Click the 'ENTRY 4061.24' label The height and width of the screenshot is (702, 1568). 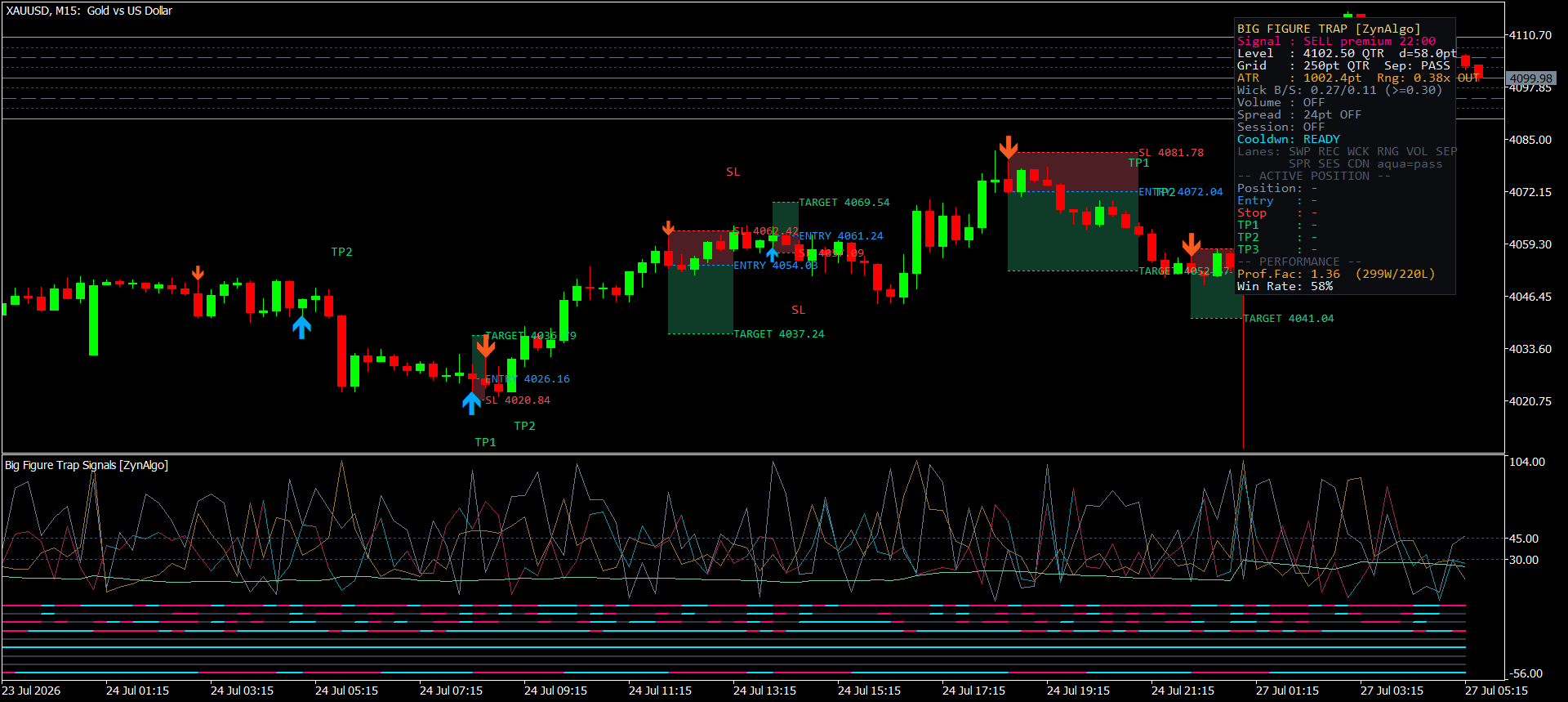pos(841,236)
